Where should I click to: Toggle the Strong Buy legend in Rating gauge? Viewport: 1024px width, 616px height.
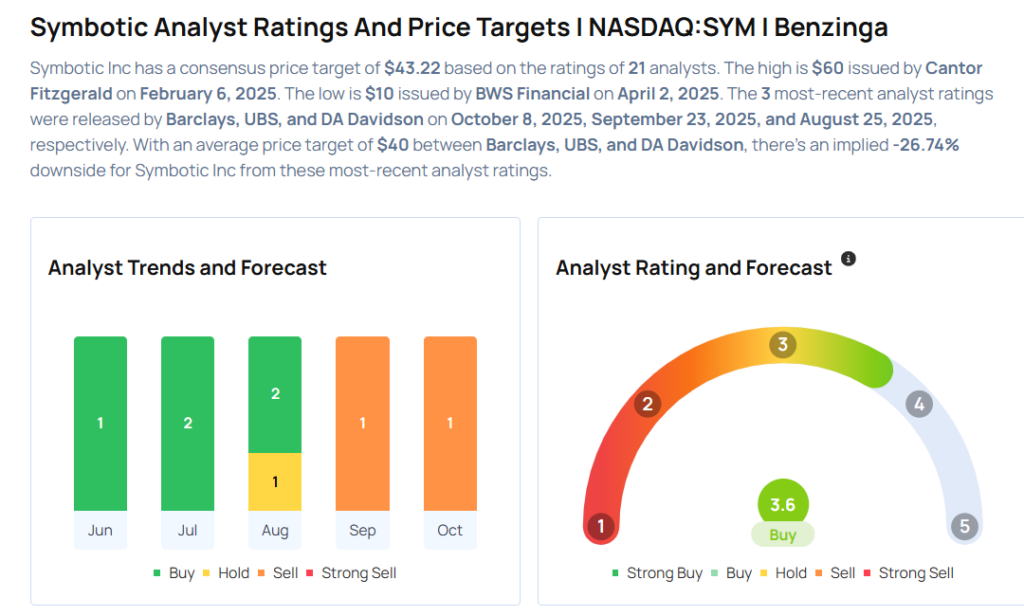click(x=657, y=573)
